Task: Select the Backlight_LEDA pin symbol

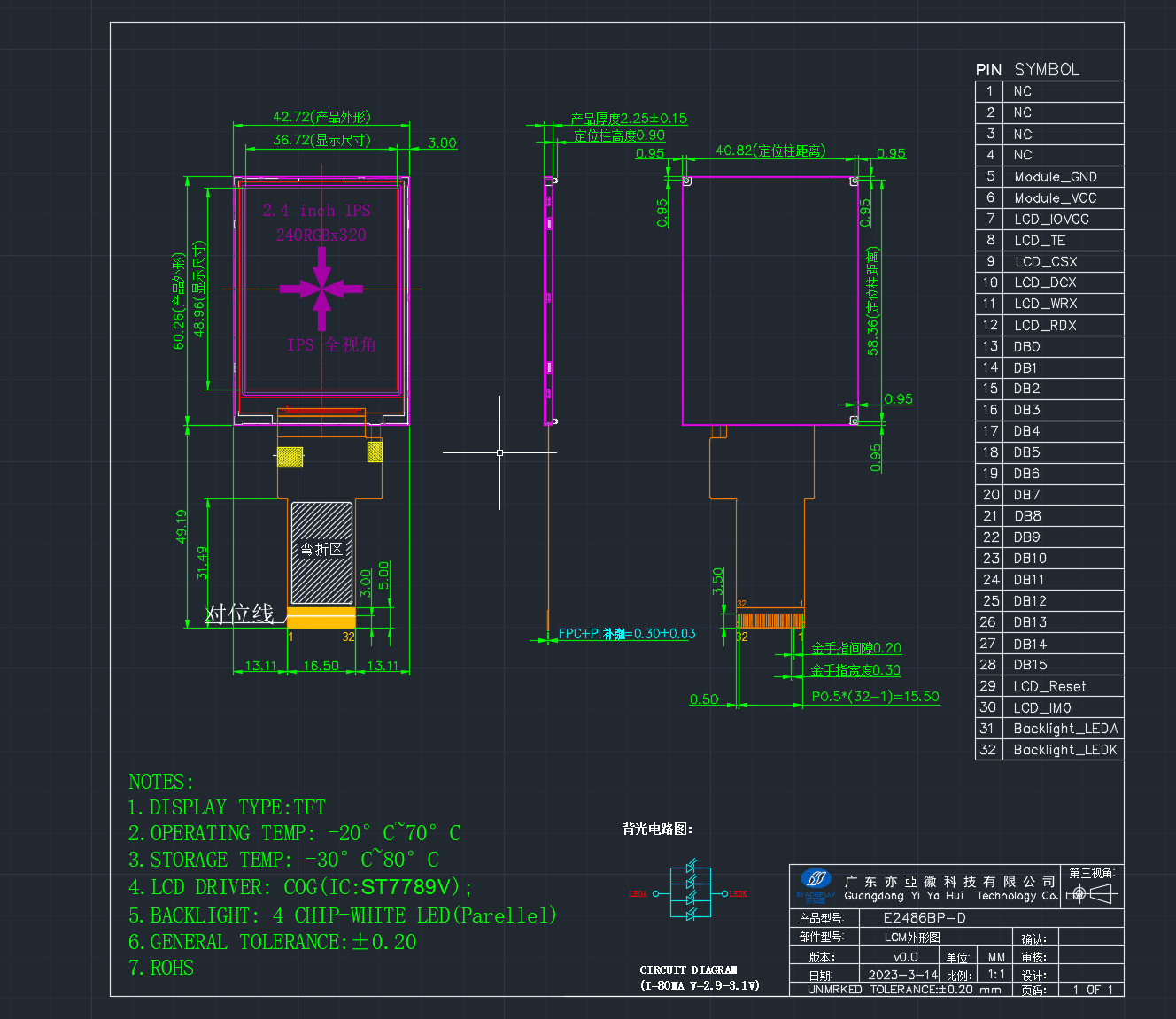Action: click(1065, 729)
